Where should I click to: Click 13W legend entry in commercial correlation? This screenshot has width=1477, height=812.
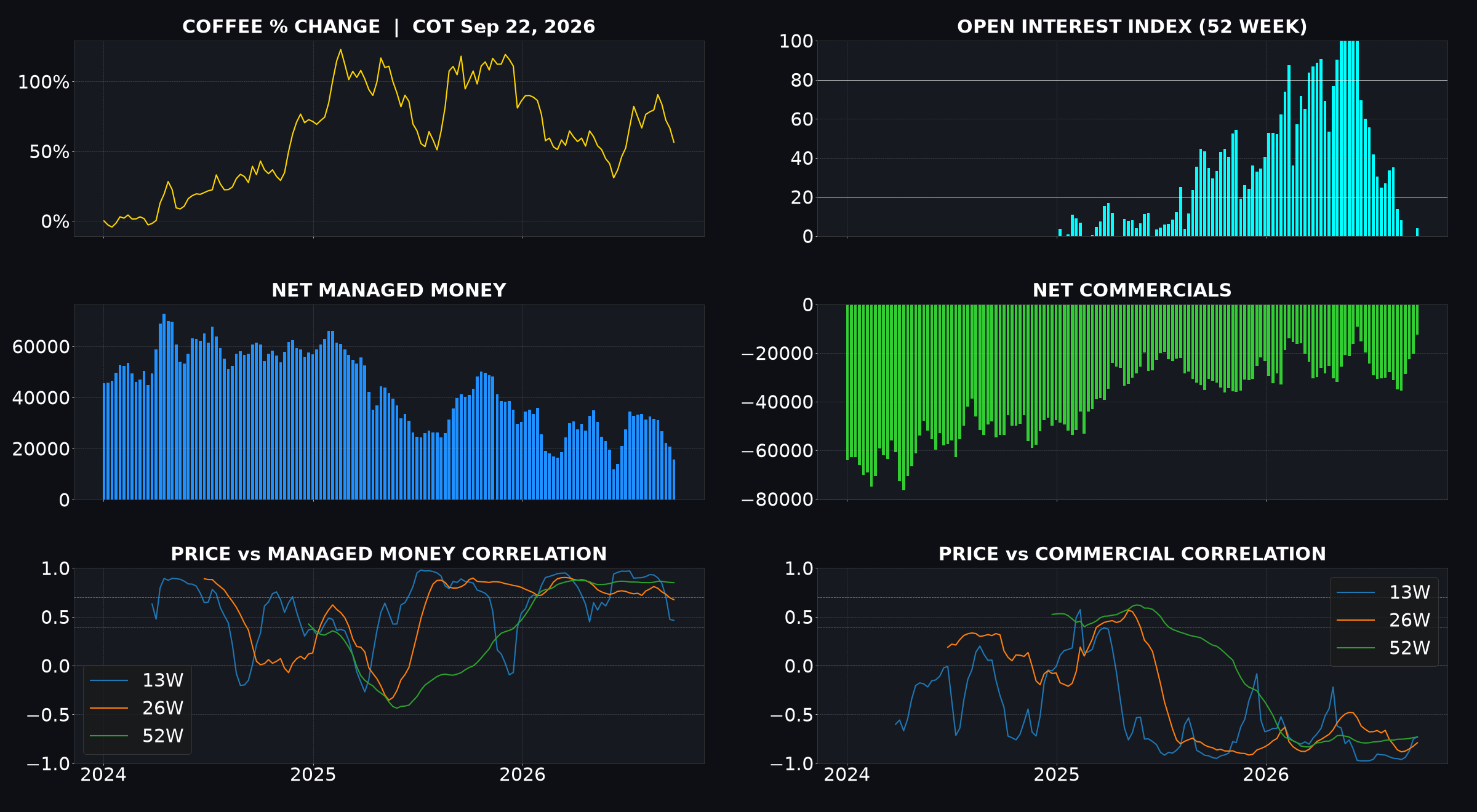[1383, 592]
